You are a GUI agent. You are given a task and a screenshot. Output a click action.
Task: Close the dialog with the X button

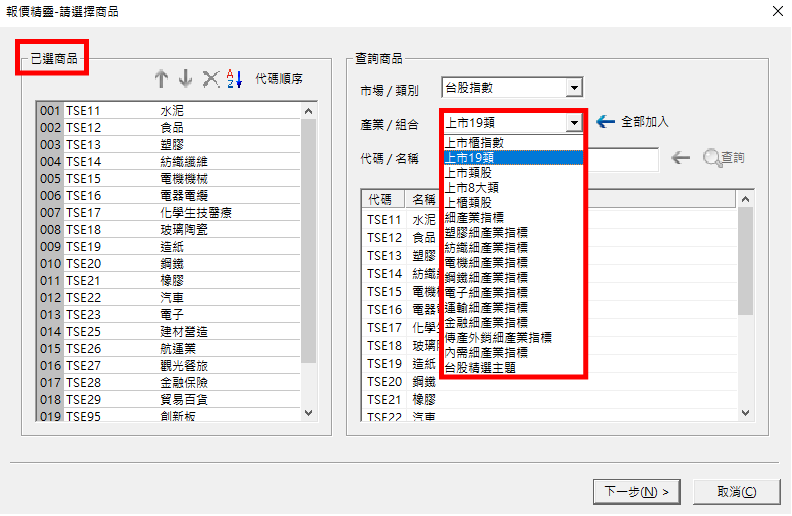pyautogui.click(x=777, y=11)
